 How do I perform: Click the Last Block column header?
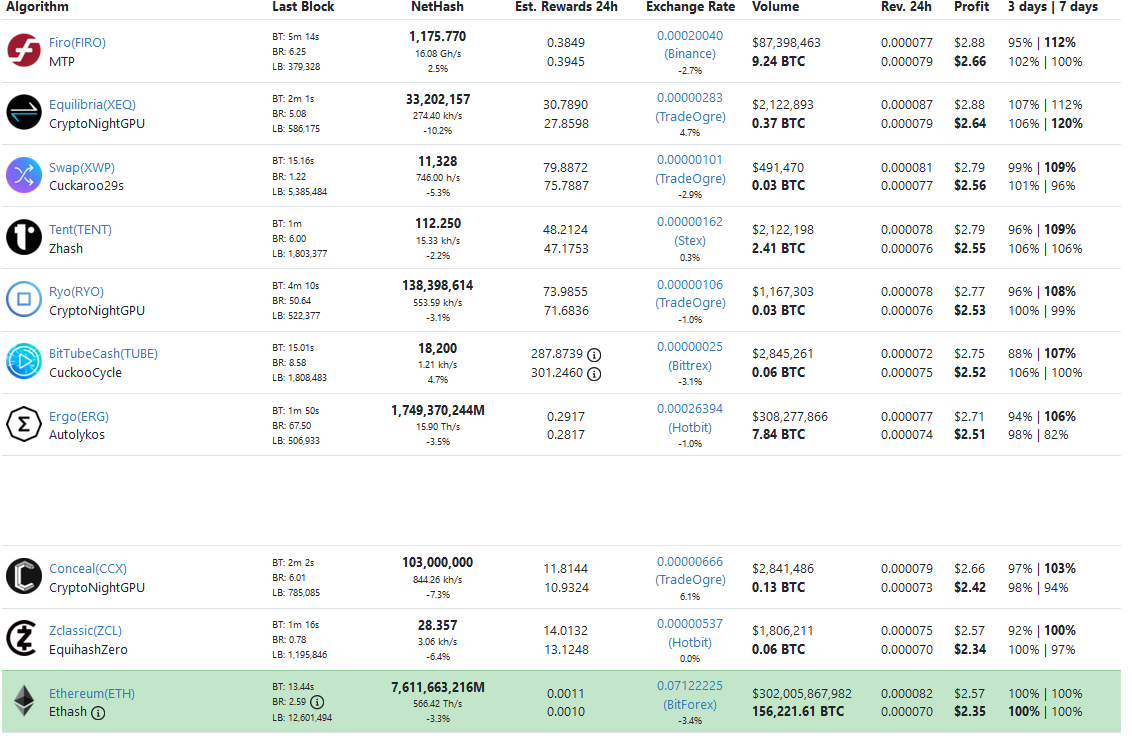[303, 6]
